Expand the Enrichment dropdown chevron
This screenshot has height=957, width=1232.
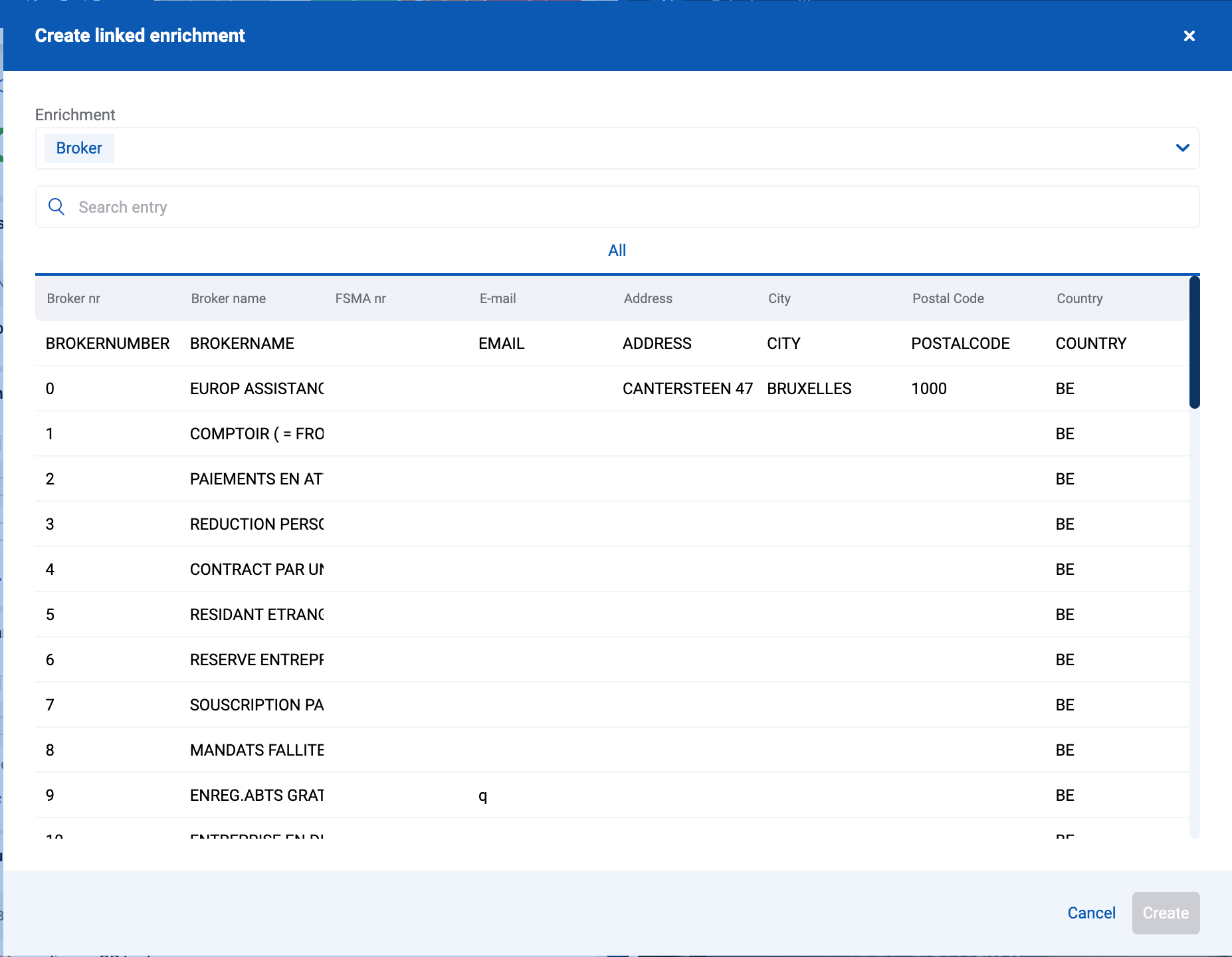tap(1182, 148)
